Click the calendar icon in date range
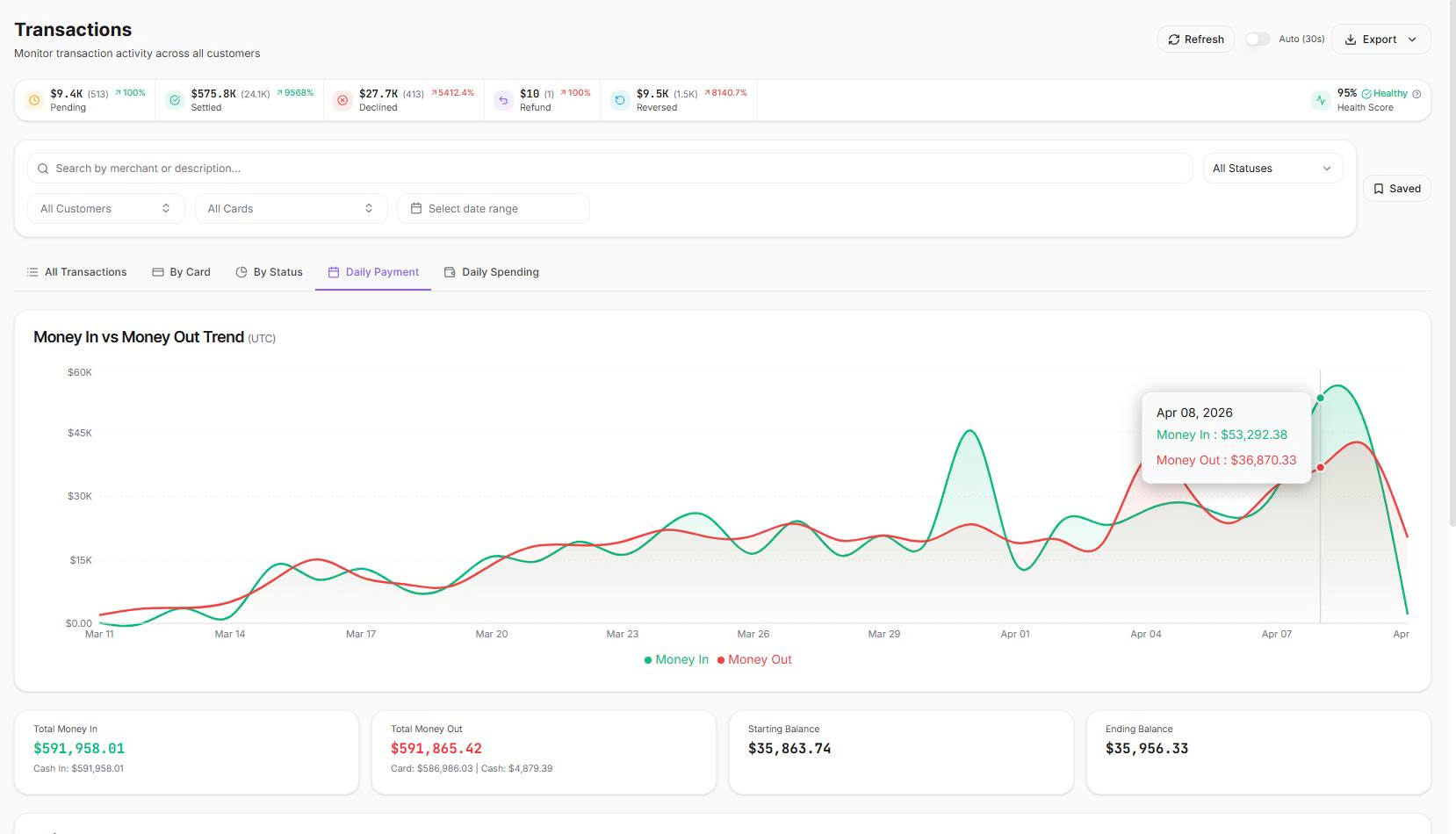Viewport: 1456px width, 834px height. coord(416,209)
